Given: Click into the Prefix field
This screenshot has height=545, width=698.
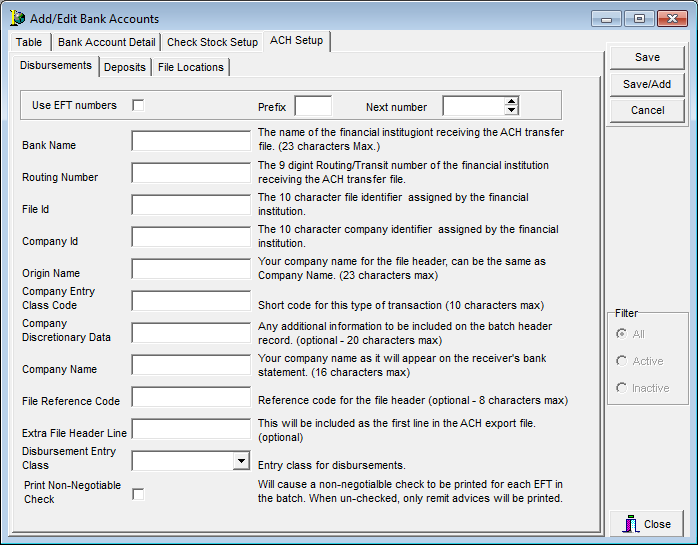Looking at the screenshot, I should [313, 106].
